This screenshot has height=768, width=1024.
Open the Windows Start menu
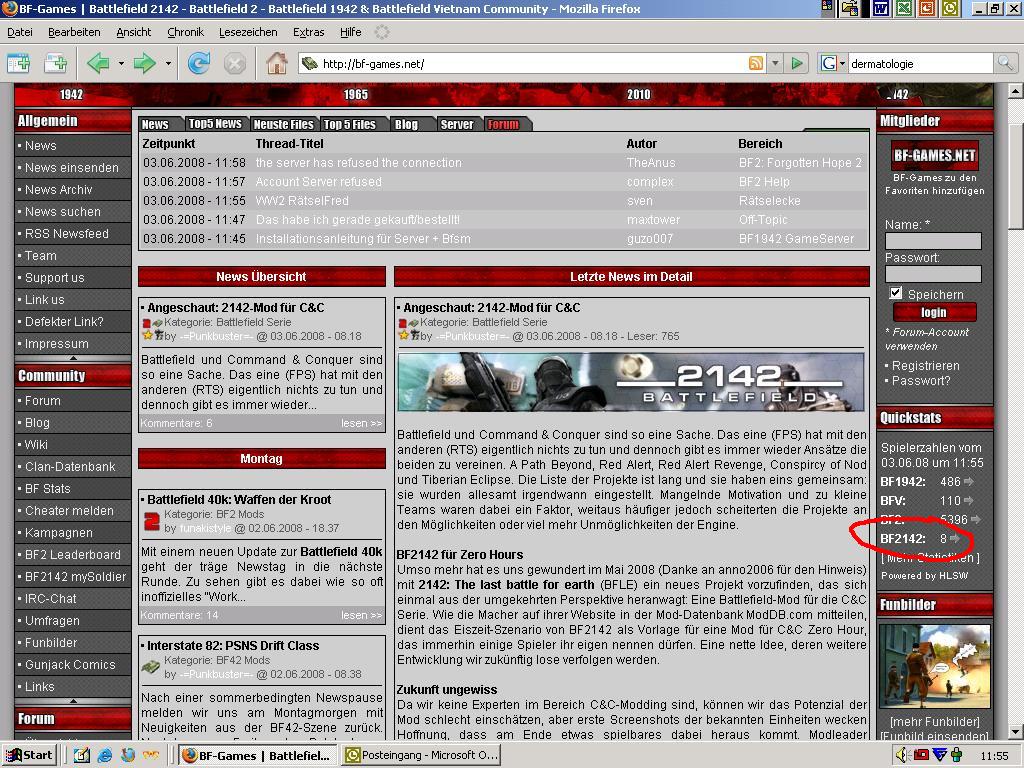click(28, 756)
